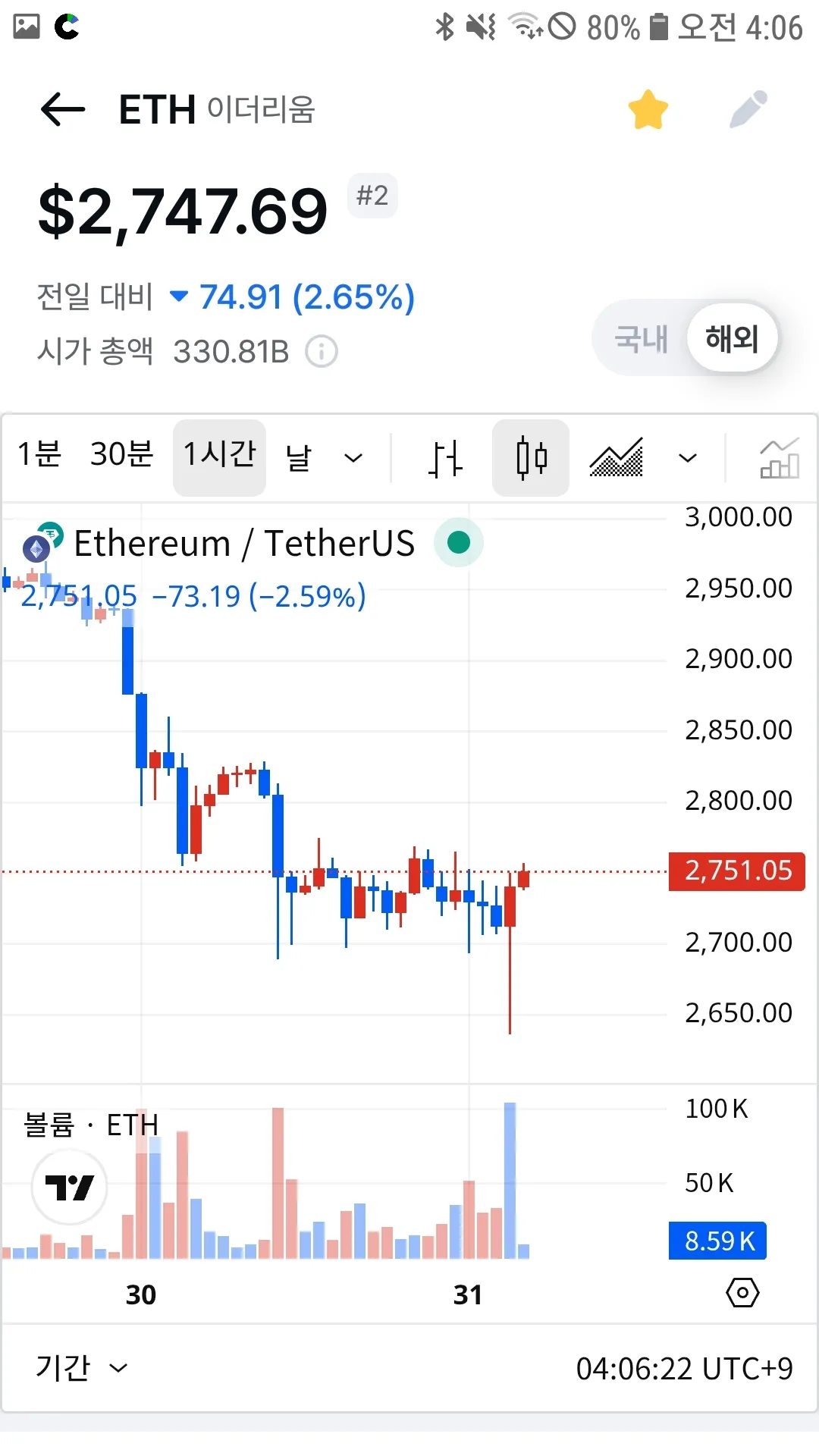This screenshot has width=819, height=1456.
Task: Tap the pencil edit icon
Action: tap(748, 110)
